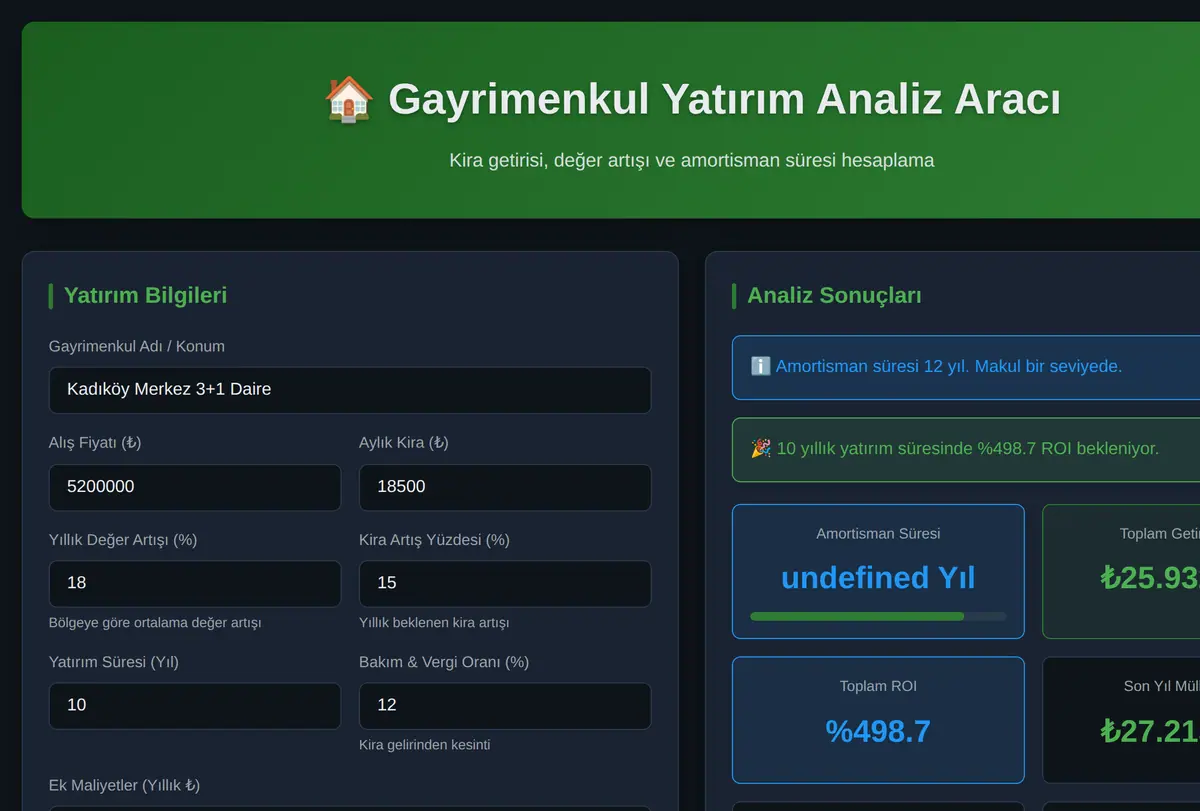
Task: Focus the Aylık Kira input field
Action: pos(505,487)
